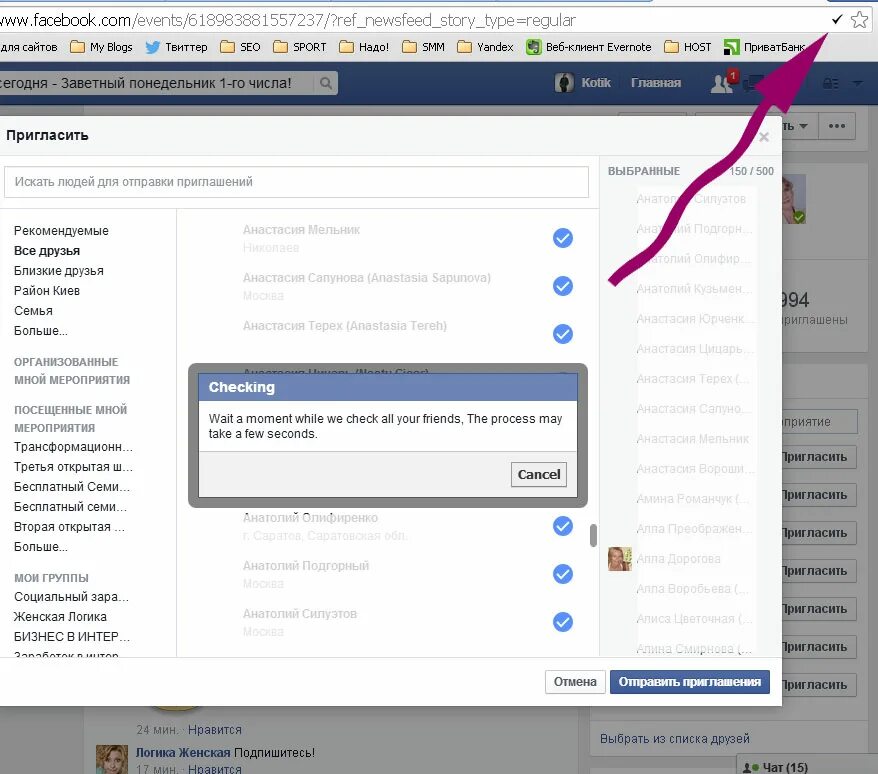Go to Главная in Facebook header

[656, 83]
